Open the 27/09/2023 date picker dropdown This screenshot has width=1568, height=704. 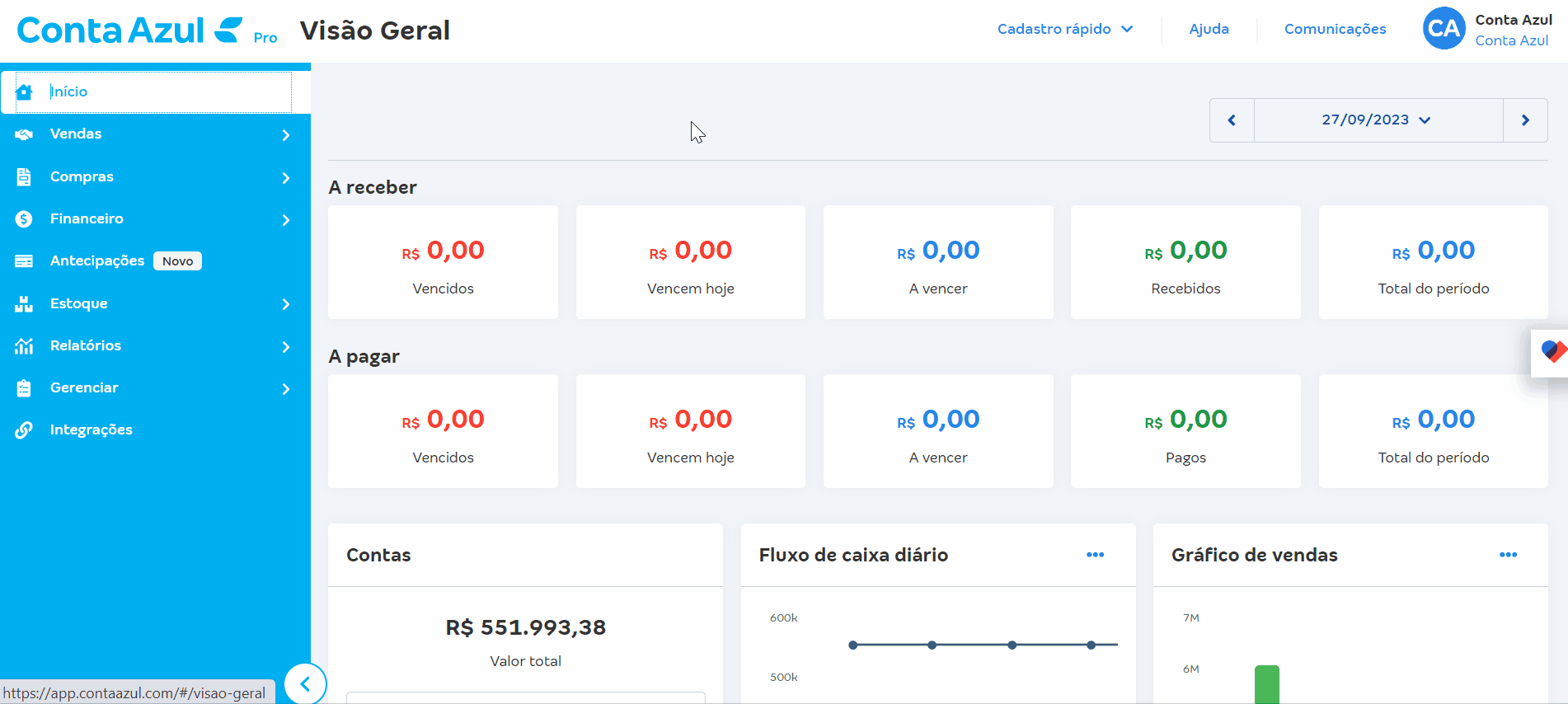(x=1378, y=120)
